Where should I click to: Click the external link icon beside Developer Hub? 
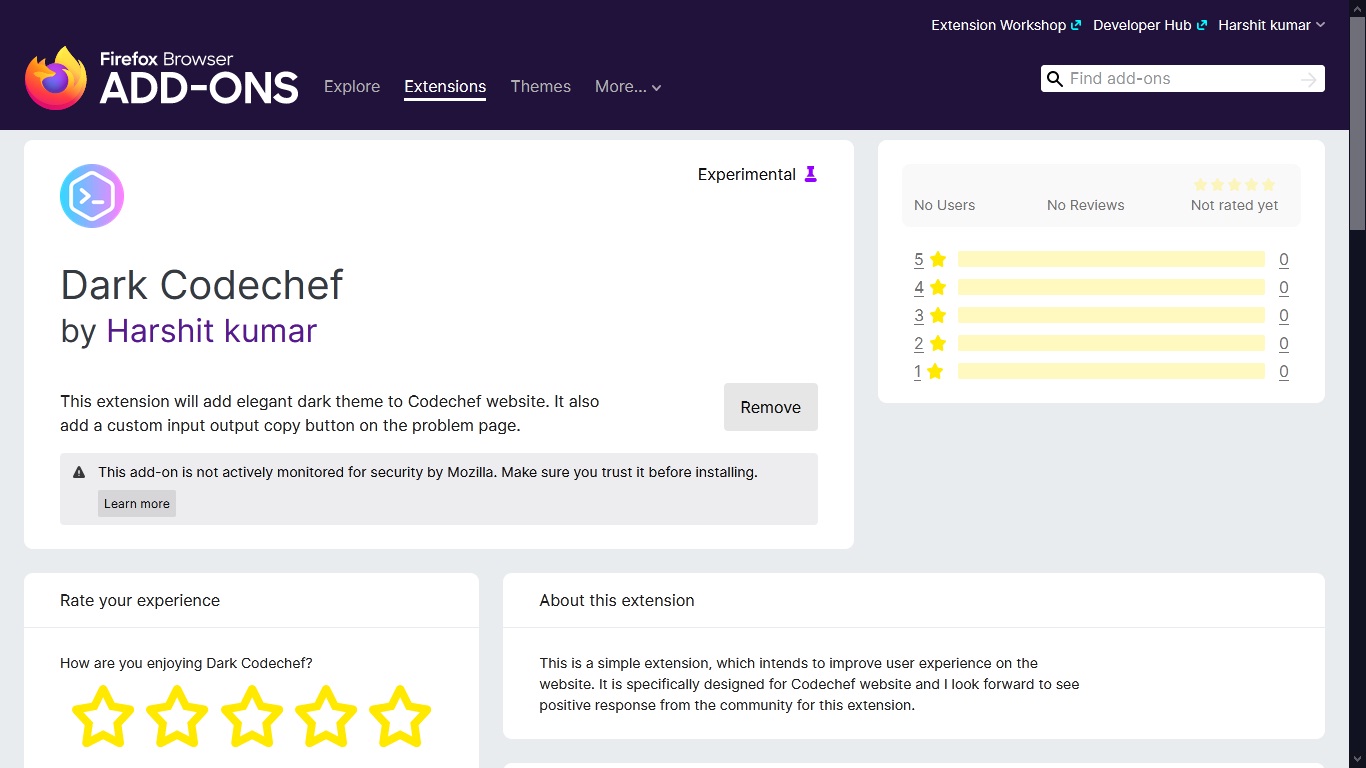1202,25
